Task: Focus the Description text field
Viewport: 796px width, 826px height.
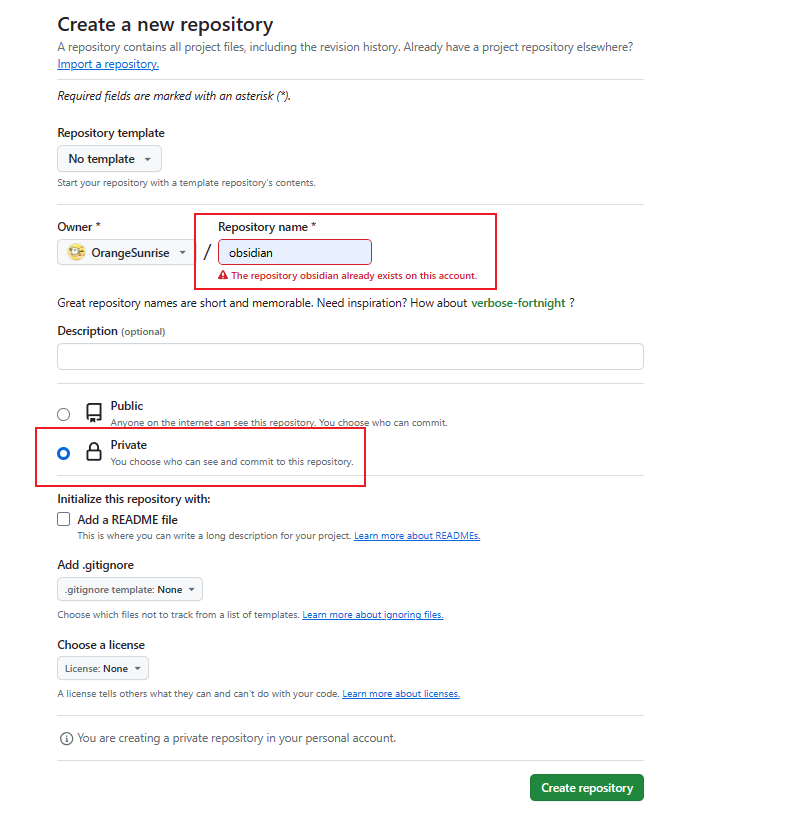Action: pyautogui.click(x=350, y=357)
